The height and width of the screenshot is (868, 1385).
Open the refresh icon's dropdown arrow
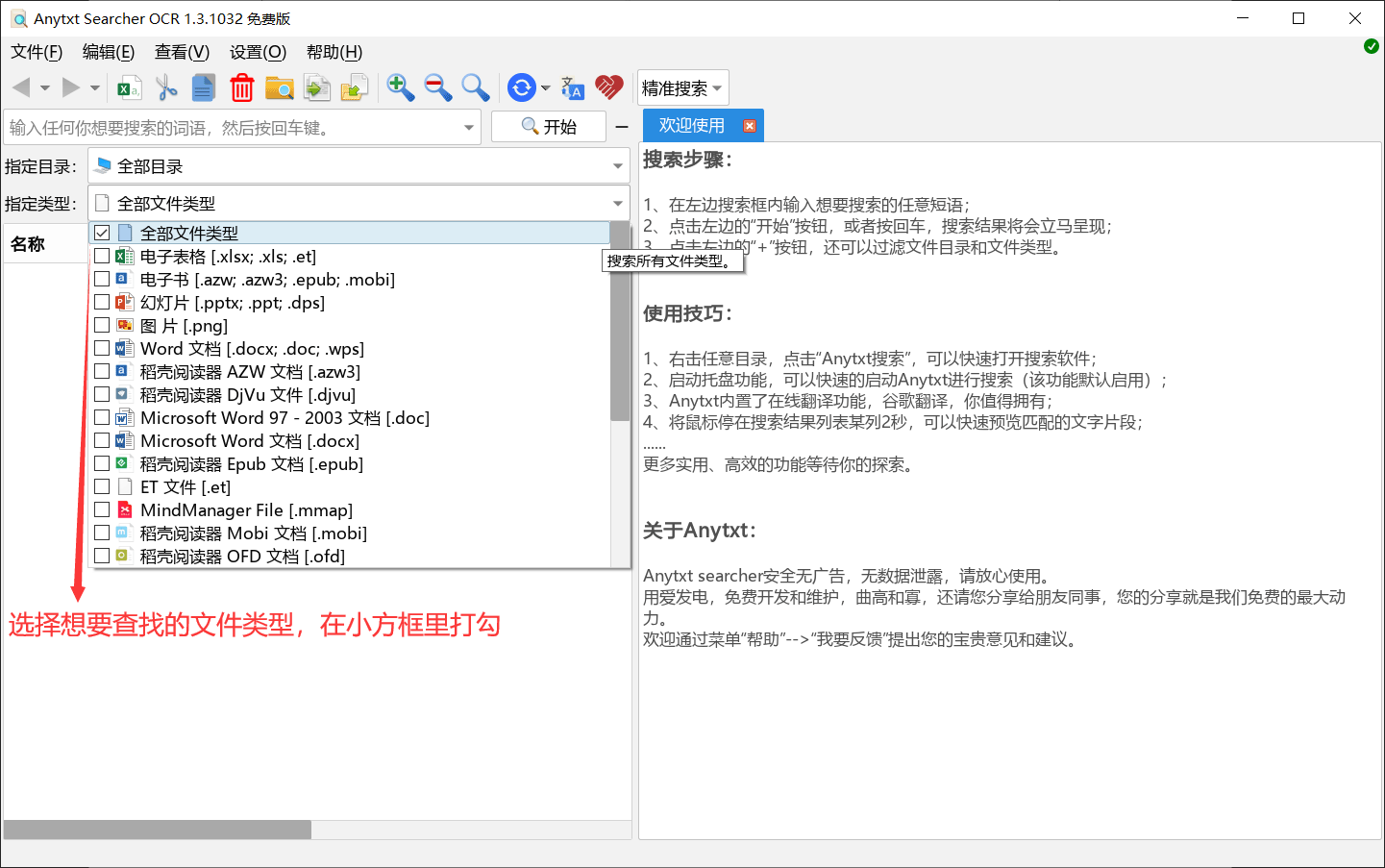546,88
